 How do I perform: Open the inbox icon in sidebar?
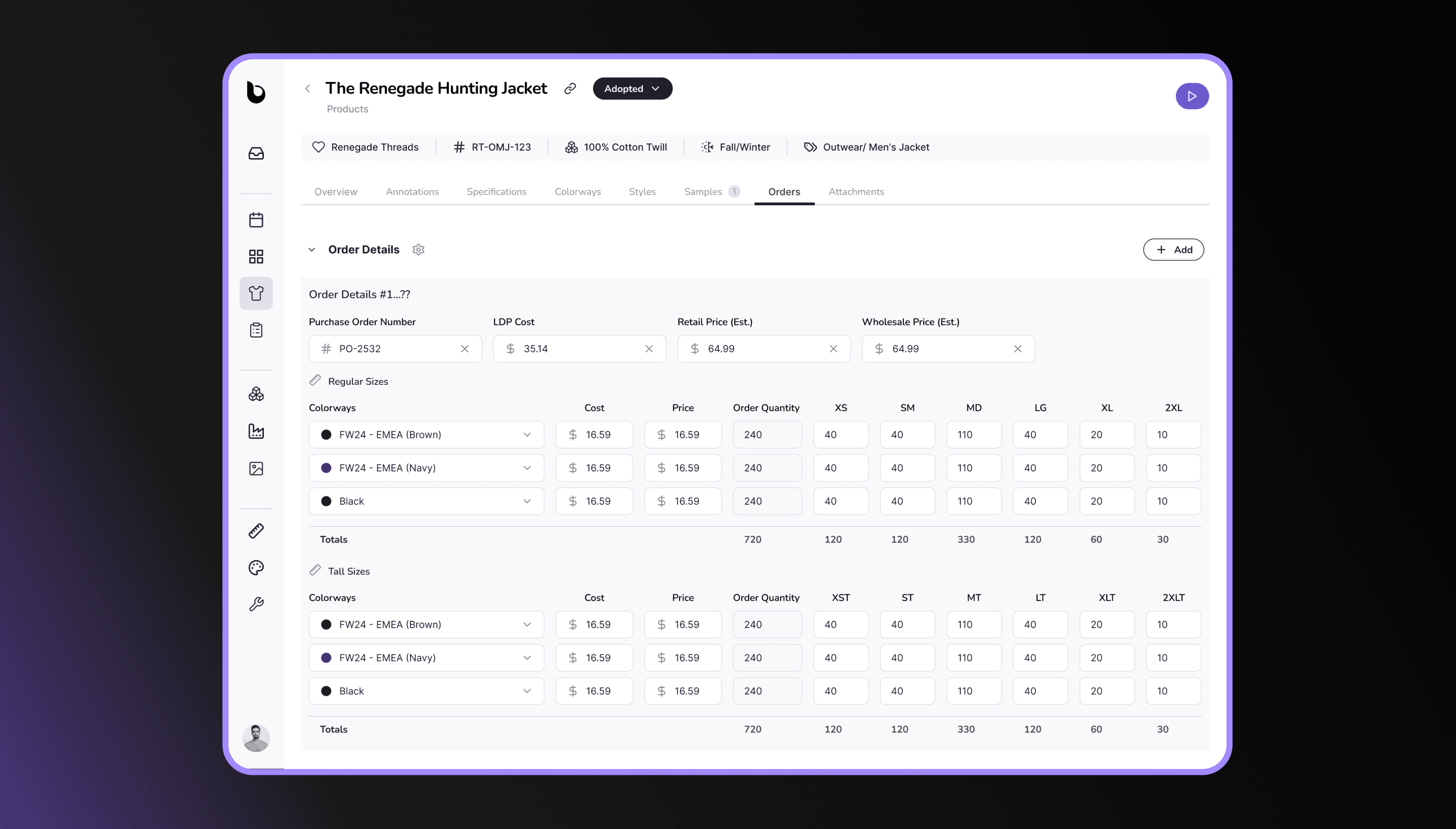coord(256,153)
